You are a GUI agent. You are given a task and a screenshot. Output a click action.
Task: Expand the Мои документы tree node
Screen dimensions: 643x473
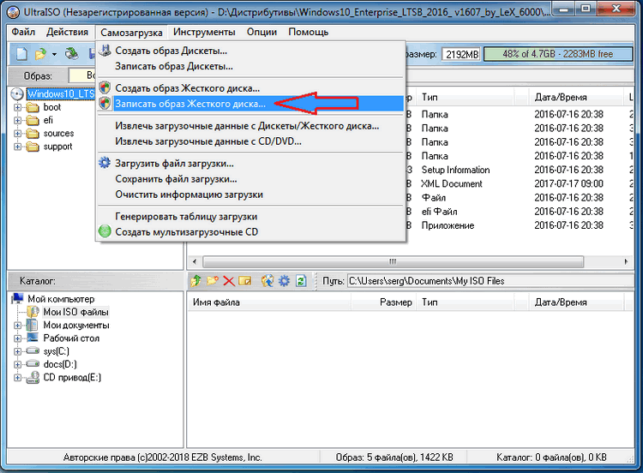point(18,326)
